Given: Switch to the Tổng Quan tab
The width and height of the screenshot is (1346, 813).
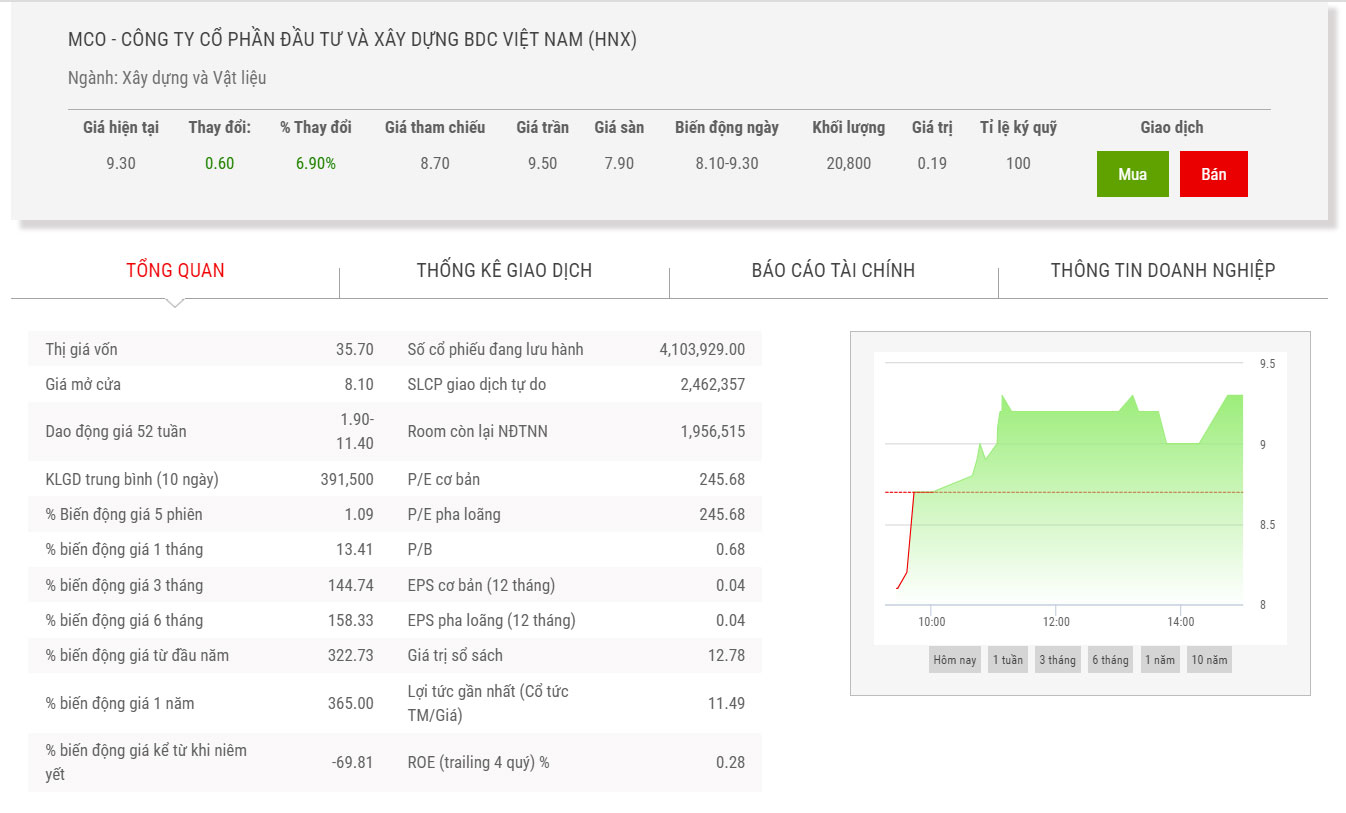Looking at the screenshot, I should point(175,270).
